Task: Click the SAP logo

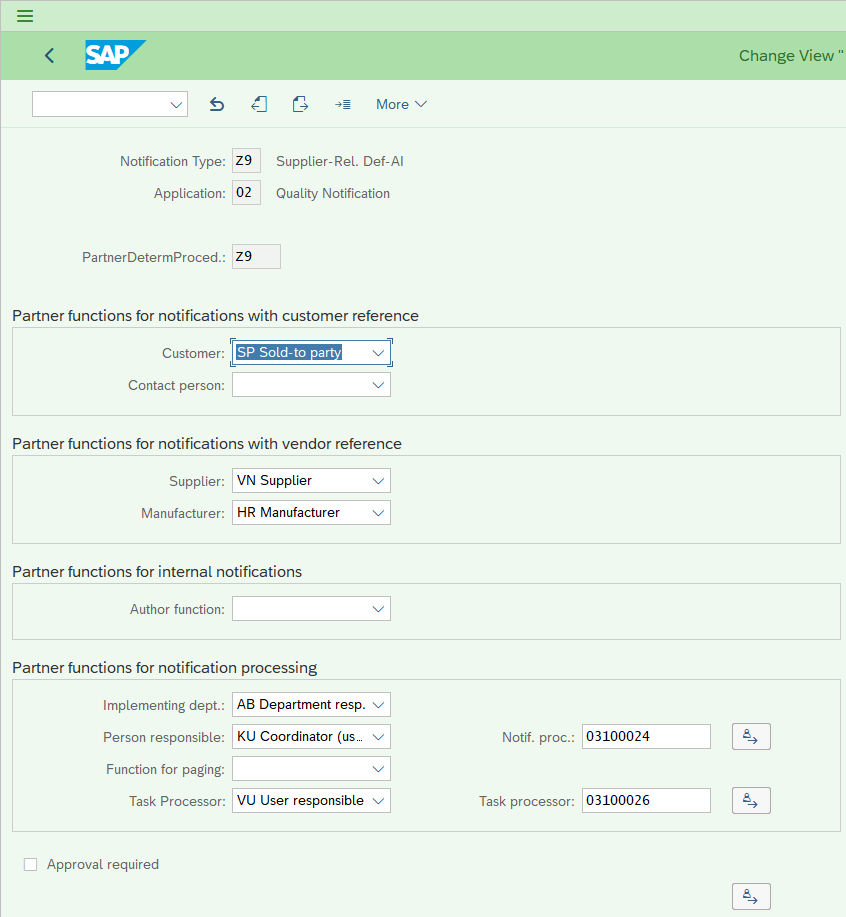Action: pos(115,55)
